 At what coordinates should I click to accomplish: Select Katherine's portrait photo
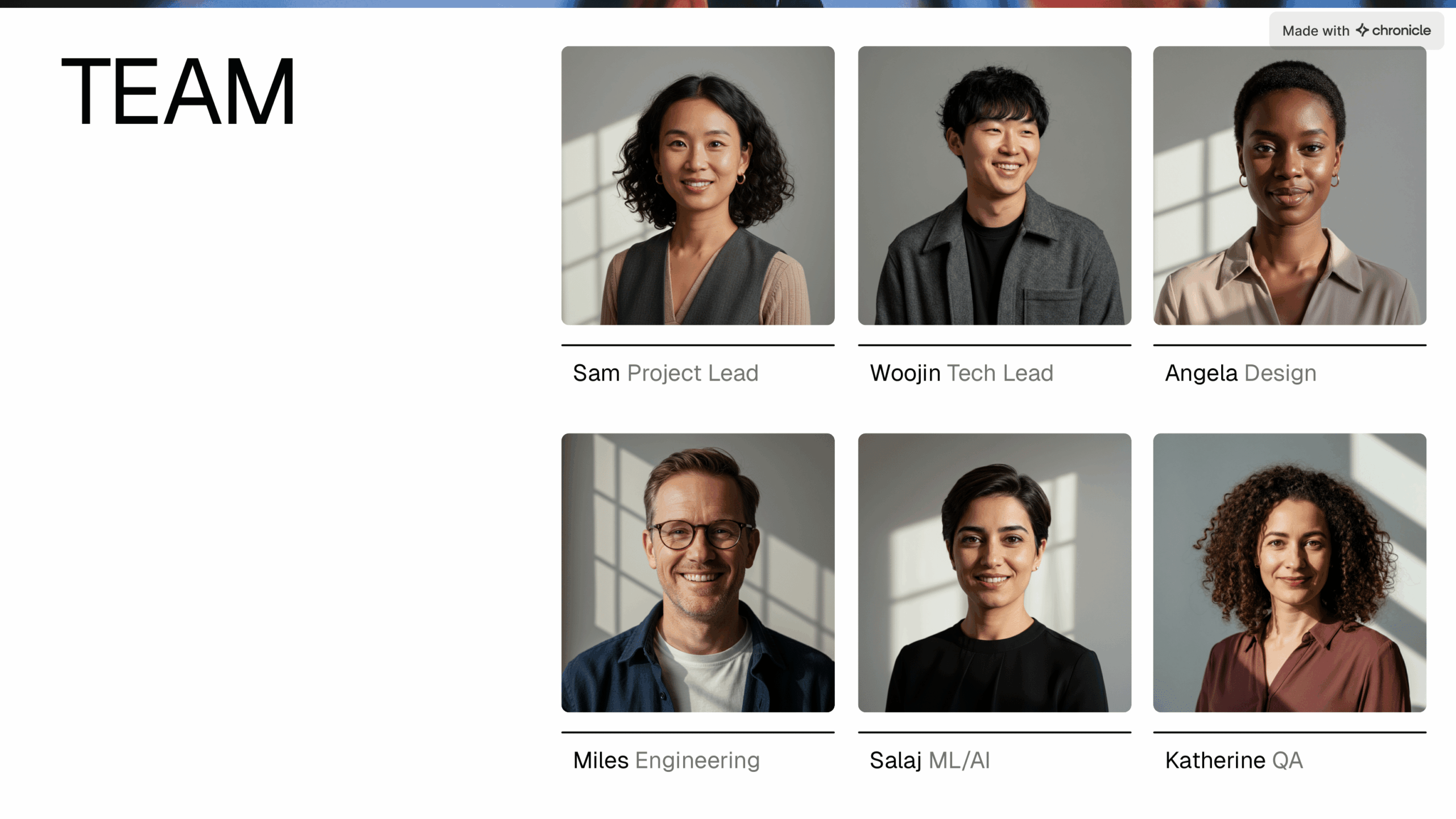[x=1289, y=573]
